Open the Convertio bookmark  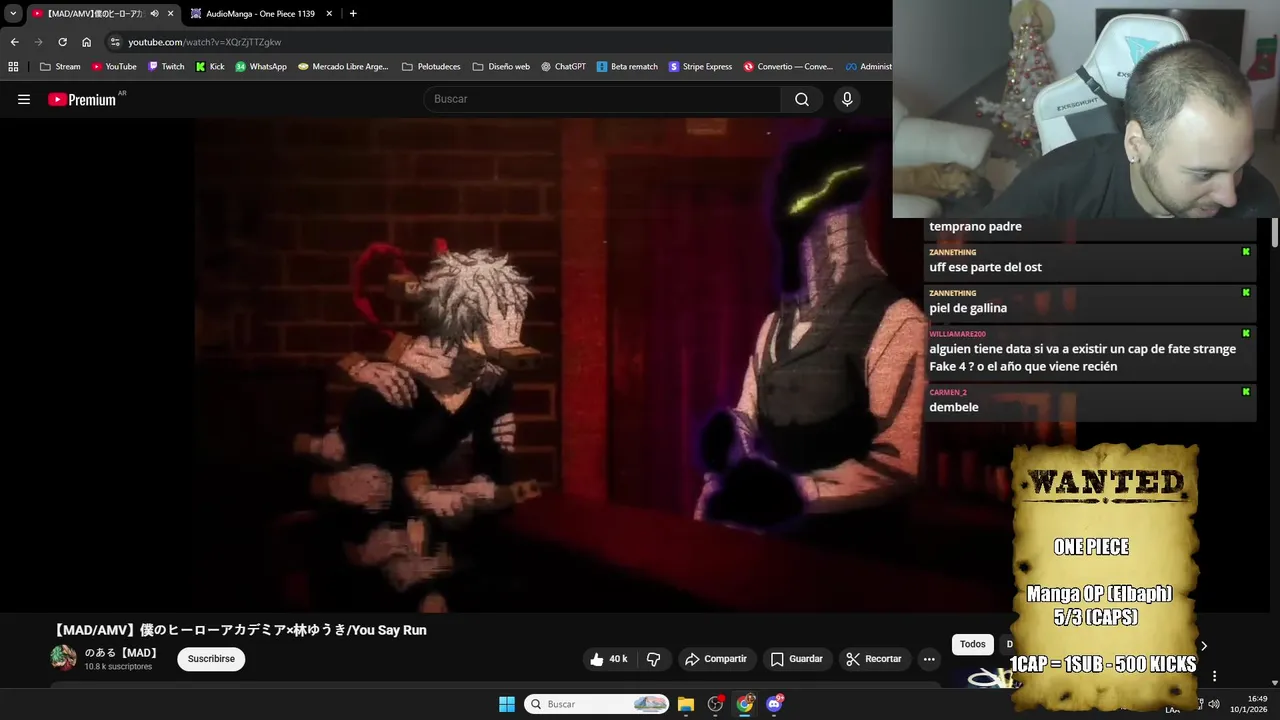788,67
